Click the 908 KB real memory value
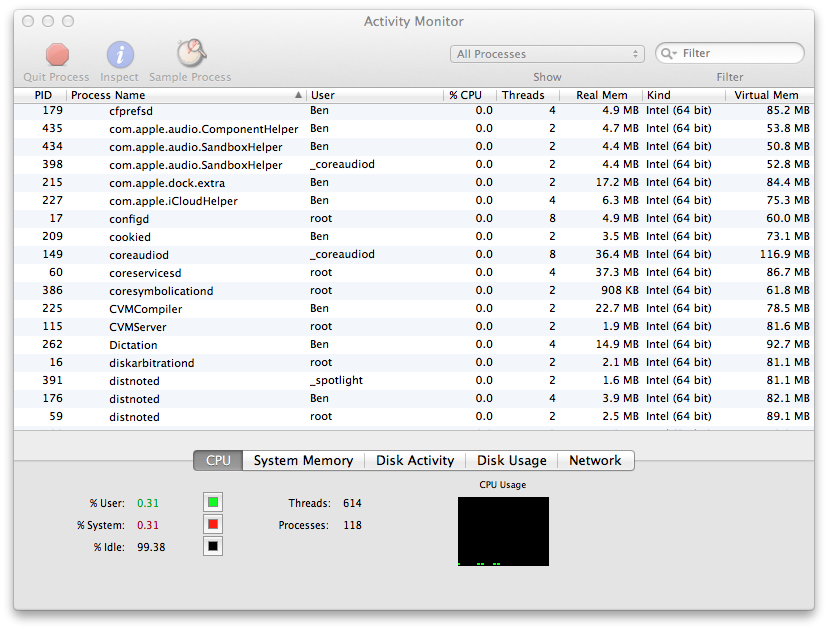The height and width of the screenshot is (630, 828). coord(619,290)
